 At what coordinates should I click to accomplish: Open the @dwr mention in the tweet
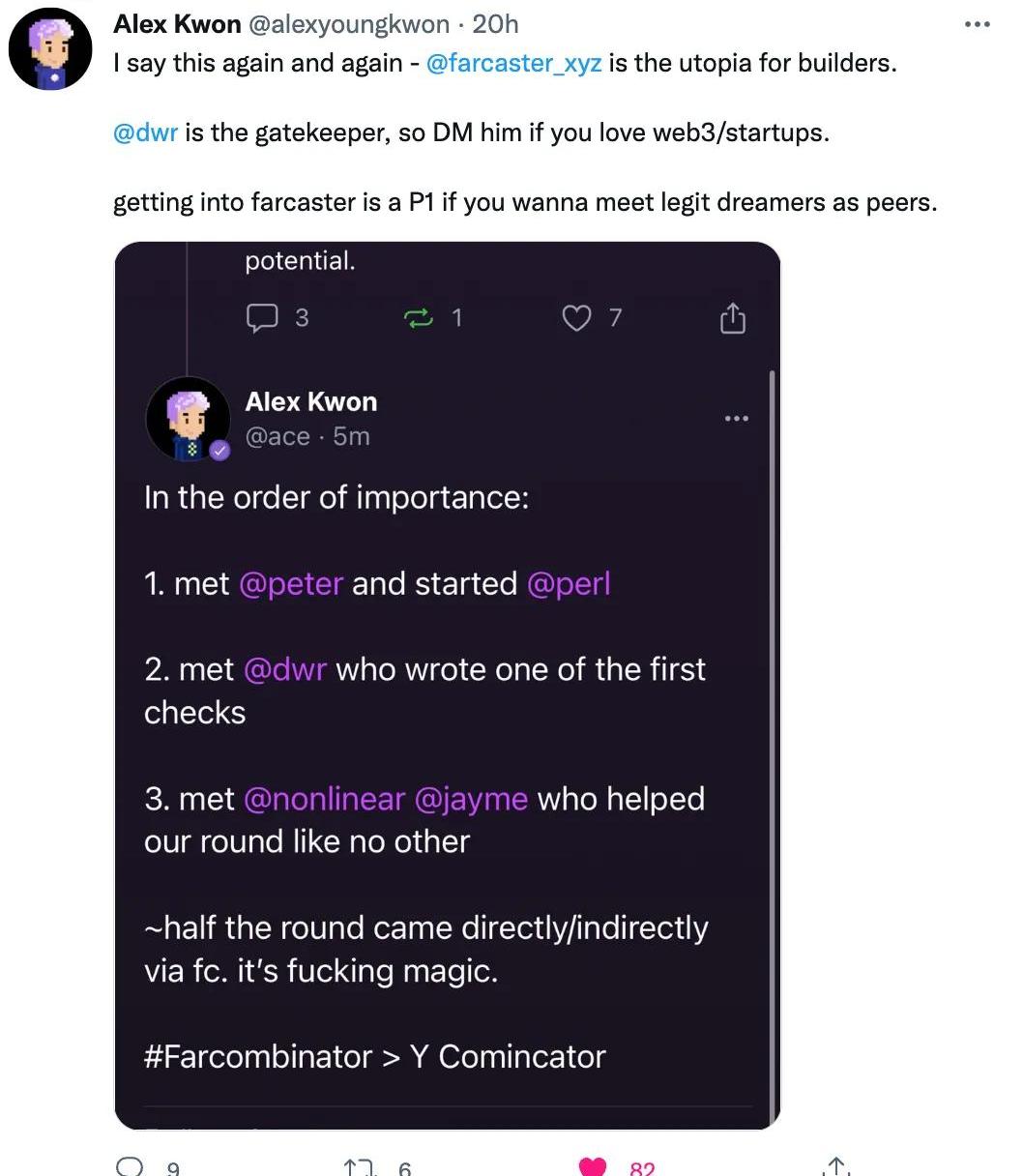(145, 132)
